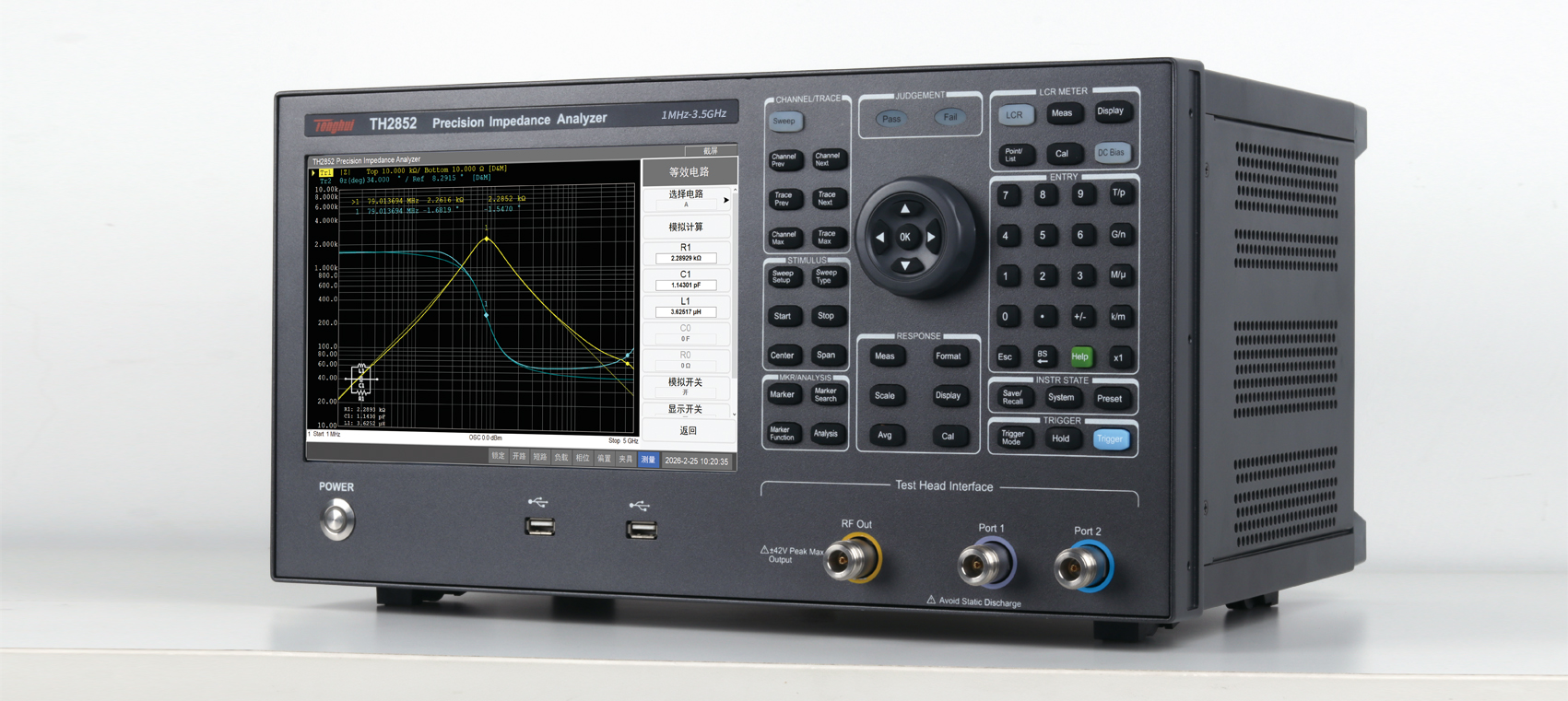Select the 测量 tab in the status bar

click(649, 459)
